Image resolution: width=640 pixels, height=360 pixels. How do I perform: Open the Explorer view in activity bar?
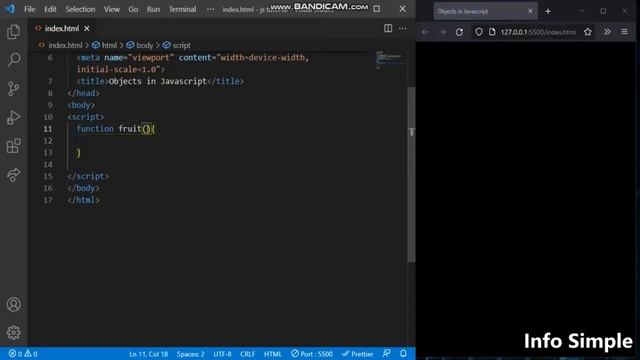pyautogui.click(x=13, y=32)
